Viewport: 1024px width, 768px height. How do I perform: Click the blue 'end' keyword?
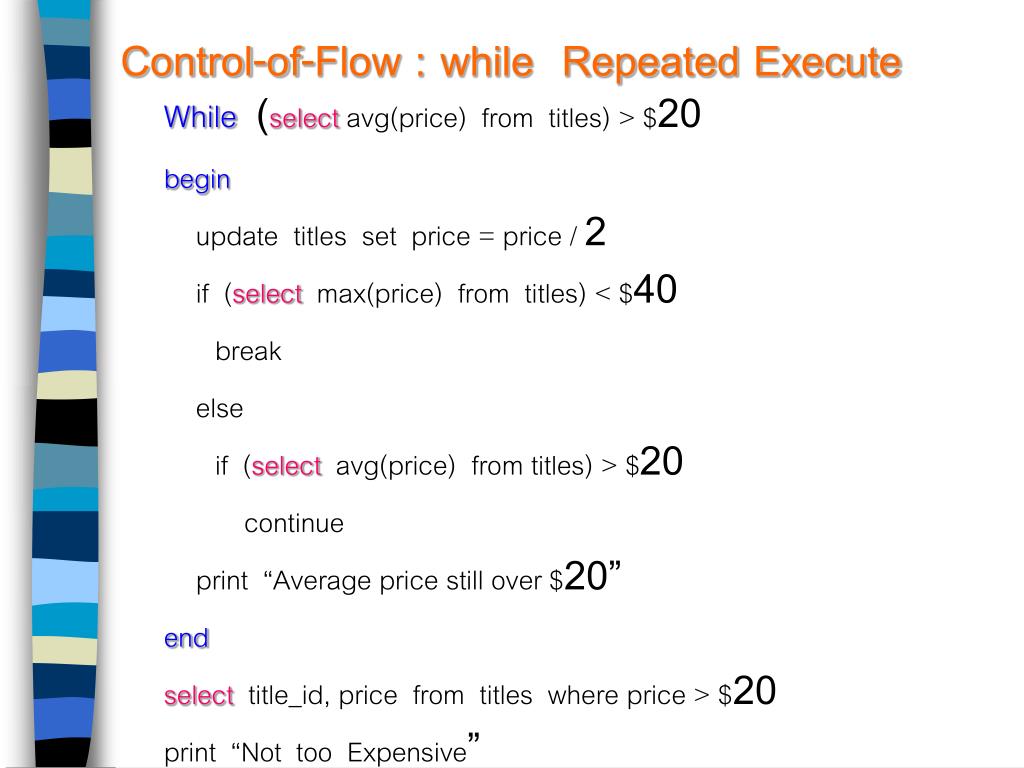pos(186,638)
